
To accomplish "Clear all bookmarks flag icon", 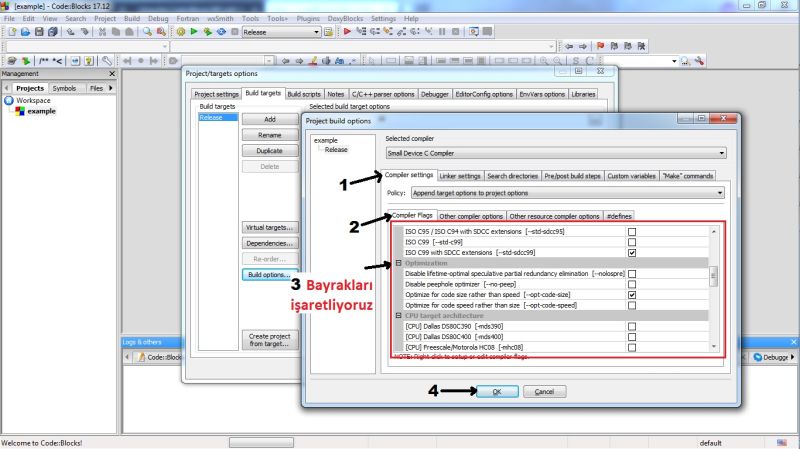I will click(641, 46).
